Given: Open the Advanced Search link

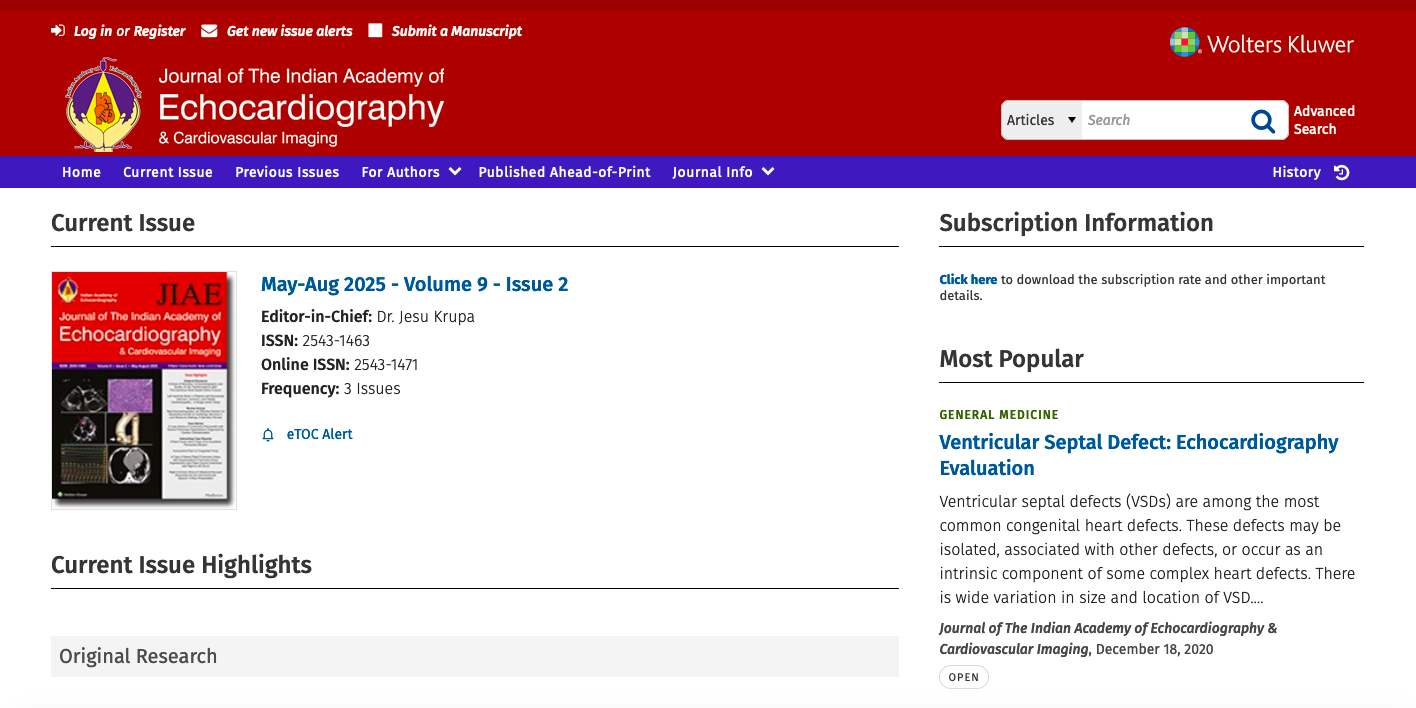Looking at the screenshot, I should coord(1323,120).
